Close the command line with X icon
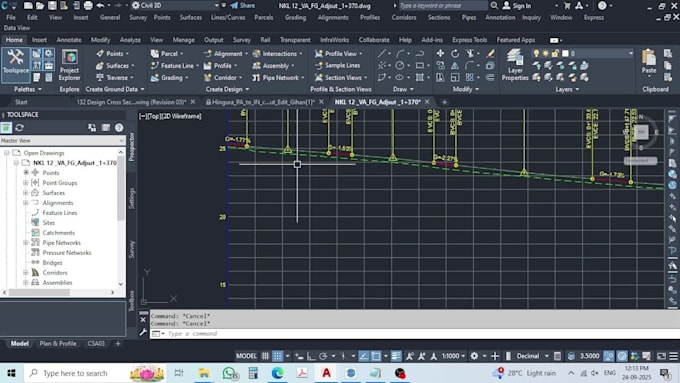The width and height of the screenshot is (680, 383). 143,320
